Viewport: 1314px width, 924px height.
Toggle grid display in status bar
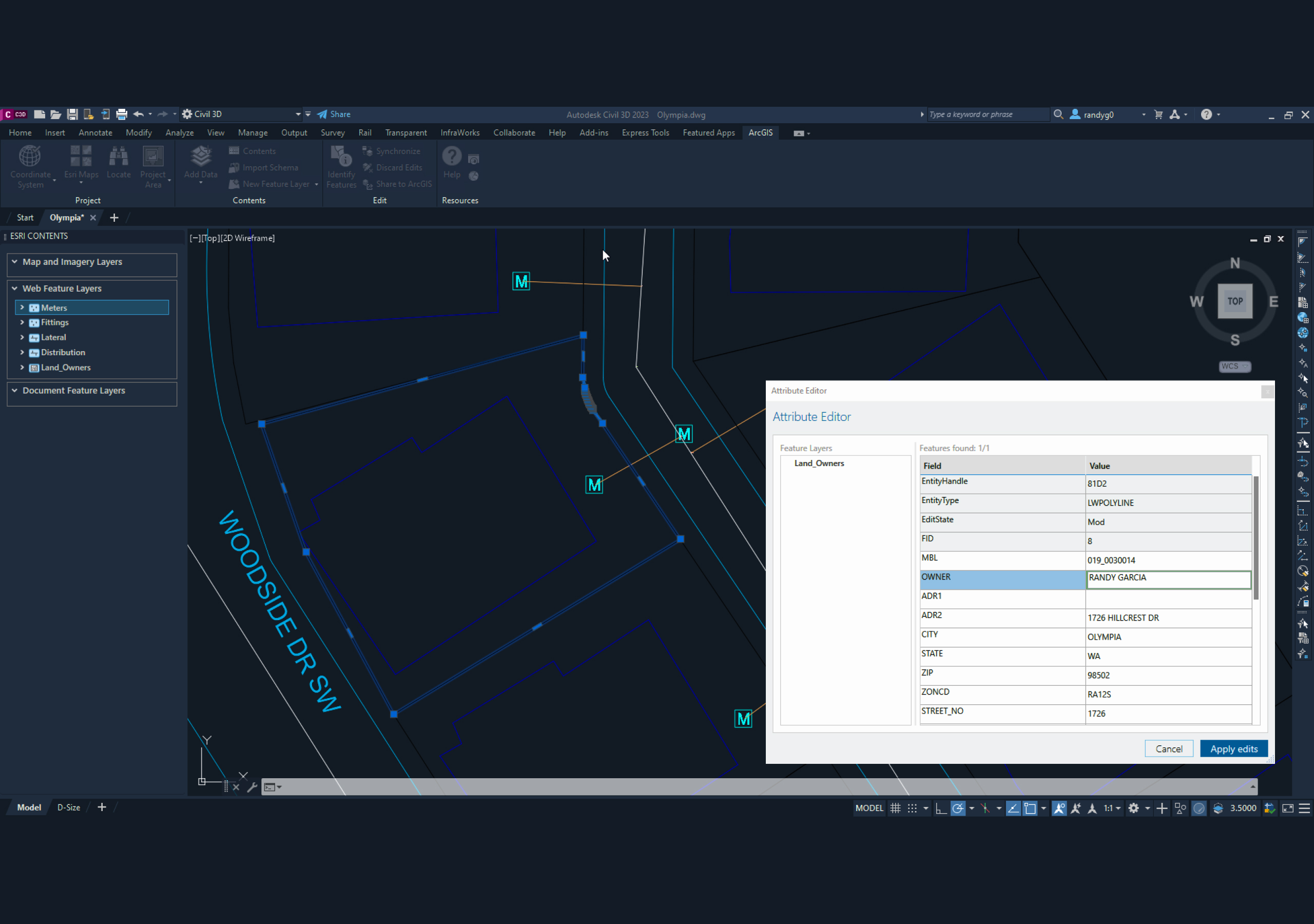896,808
